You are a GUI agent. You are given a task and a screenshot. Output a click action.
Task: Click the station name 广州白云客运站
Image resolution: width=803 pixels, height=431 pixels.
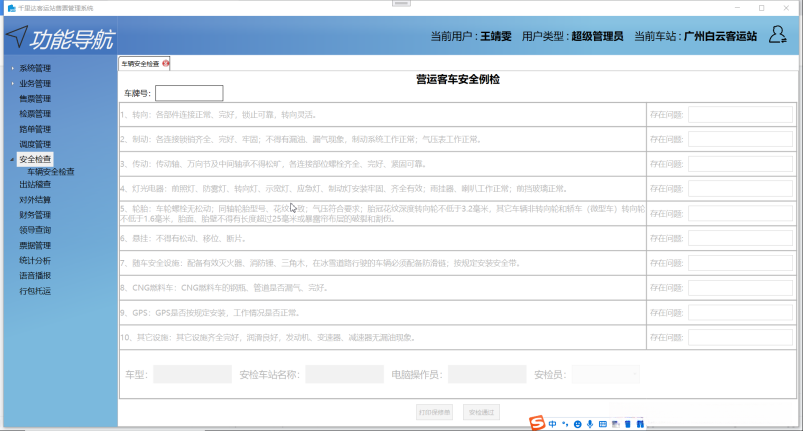pyautogui.click(x=720, y=36)
